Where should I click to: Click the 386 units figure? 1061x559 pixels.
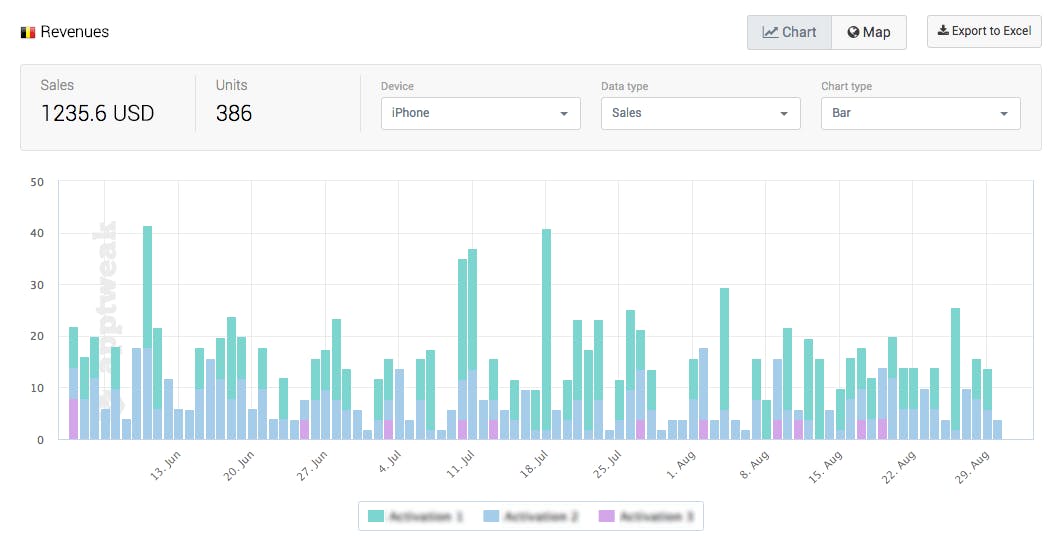(x=234, y=113)
